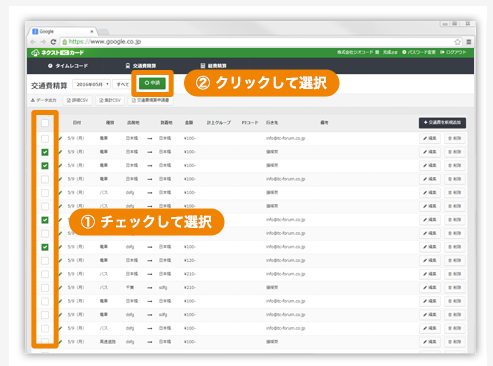
Task: Click the 出発地 column header
Action: click(x=133, y=123)
